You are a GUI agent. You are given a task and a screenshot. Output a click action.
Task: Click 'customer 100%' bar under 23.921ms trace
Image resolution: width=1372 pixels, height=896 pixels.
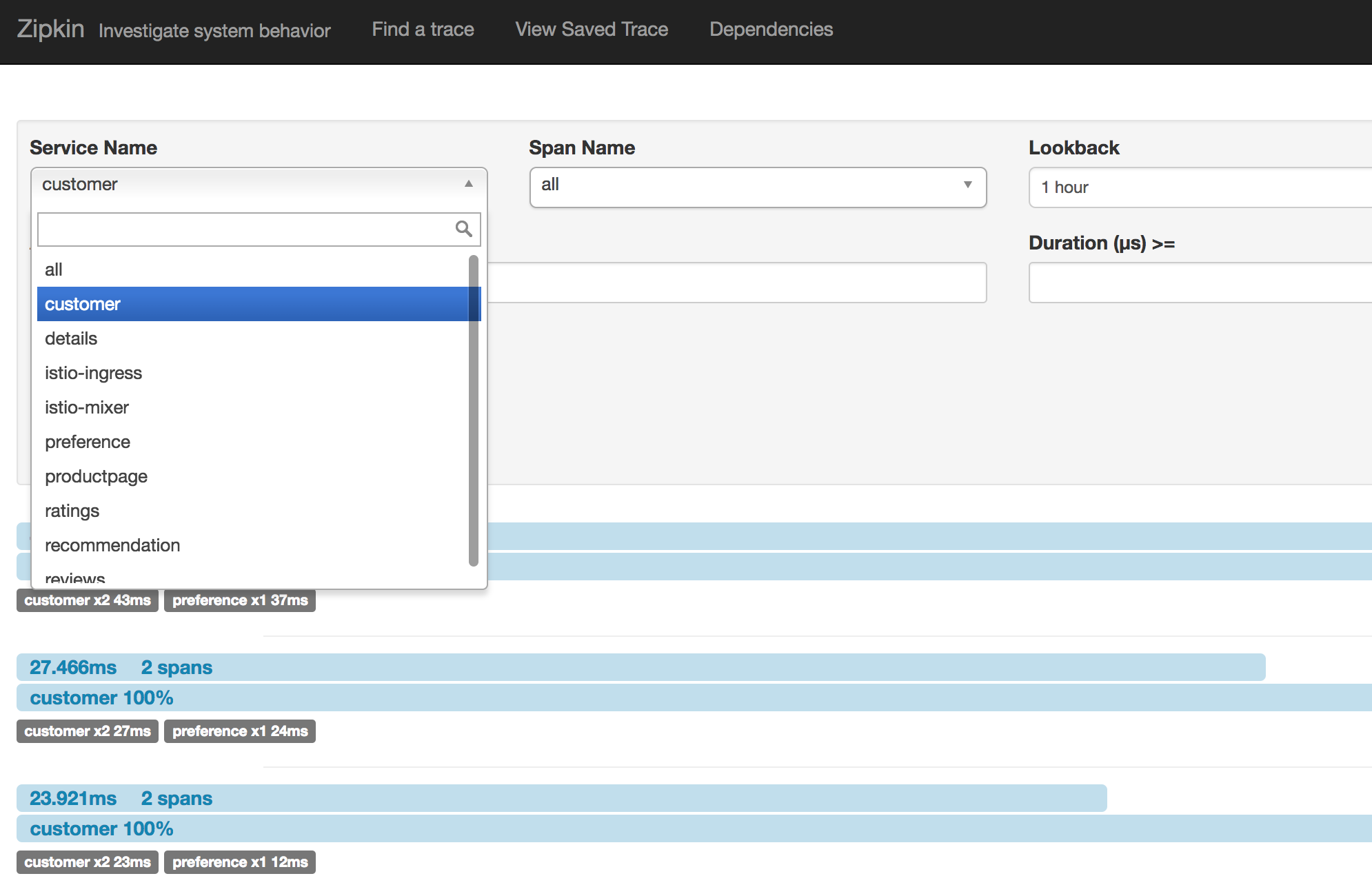coord(694,828)
